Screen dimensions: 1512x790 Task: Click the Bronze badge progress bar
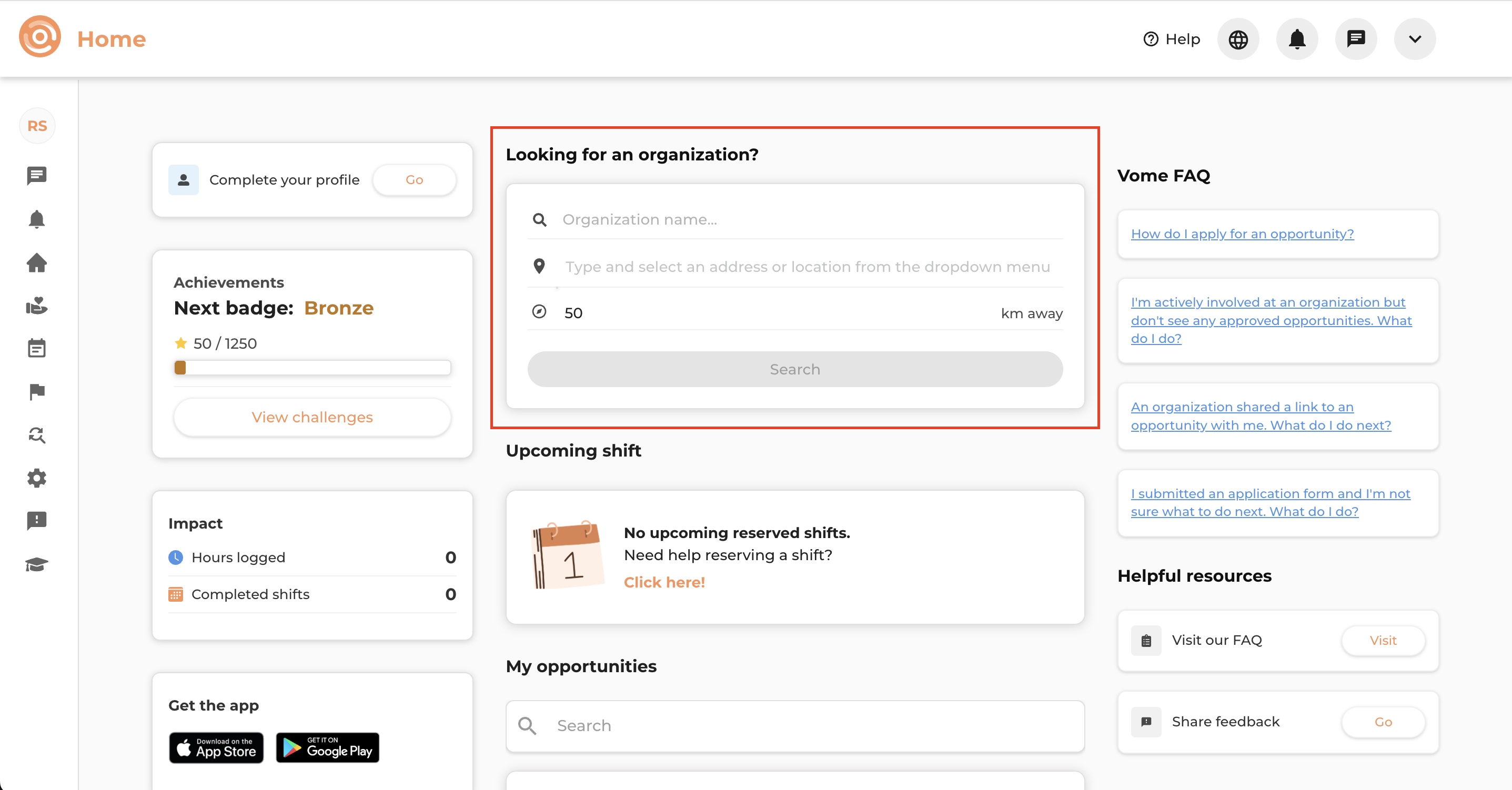pos(313,368)
